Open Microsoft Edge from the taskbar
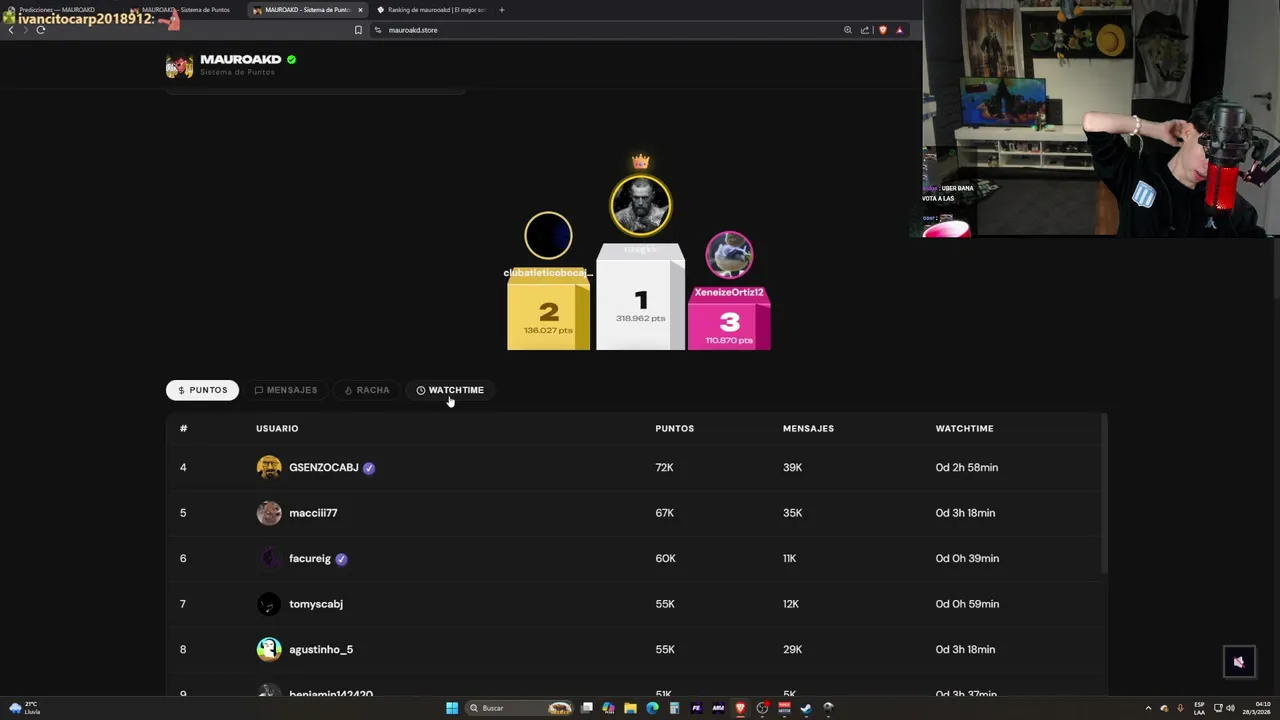Image resolution: width=1280 pixels, height=720 pixels. pos(652,708)
